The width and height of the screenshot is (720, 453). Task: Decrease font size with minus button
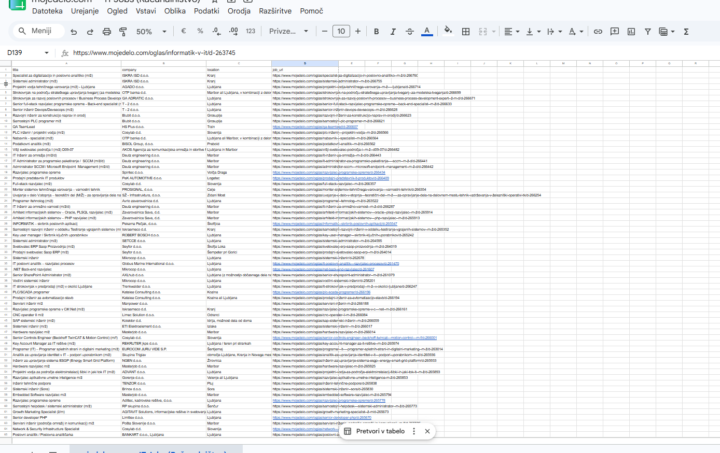(x=325, y=31)
